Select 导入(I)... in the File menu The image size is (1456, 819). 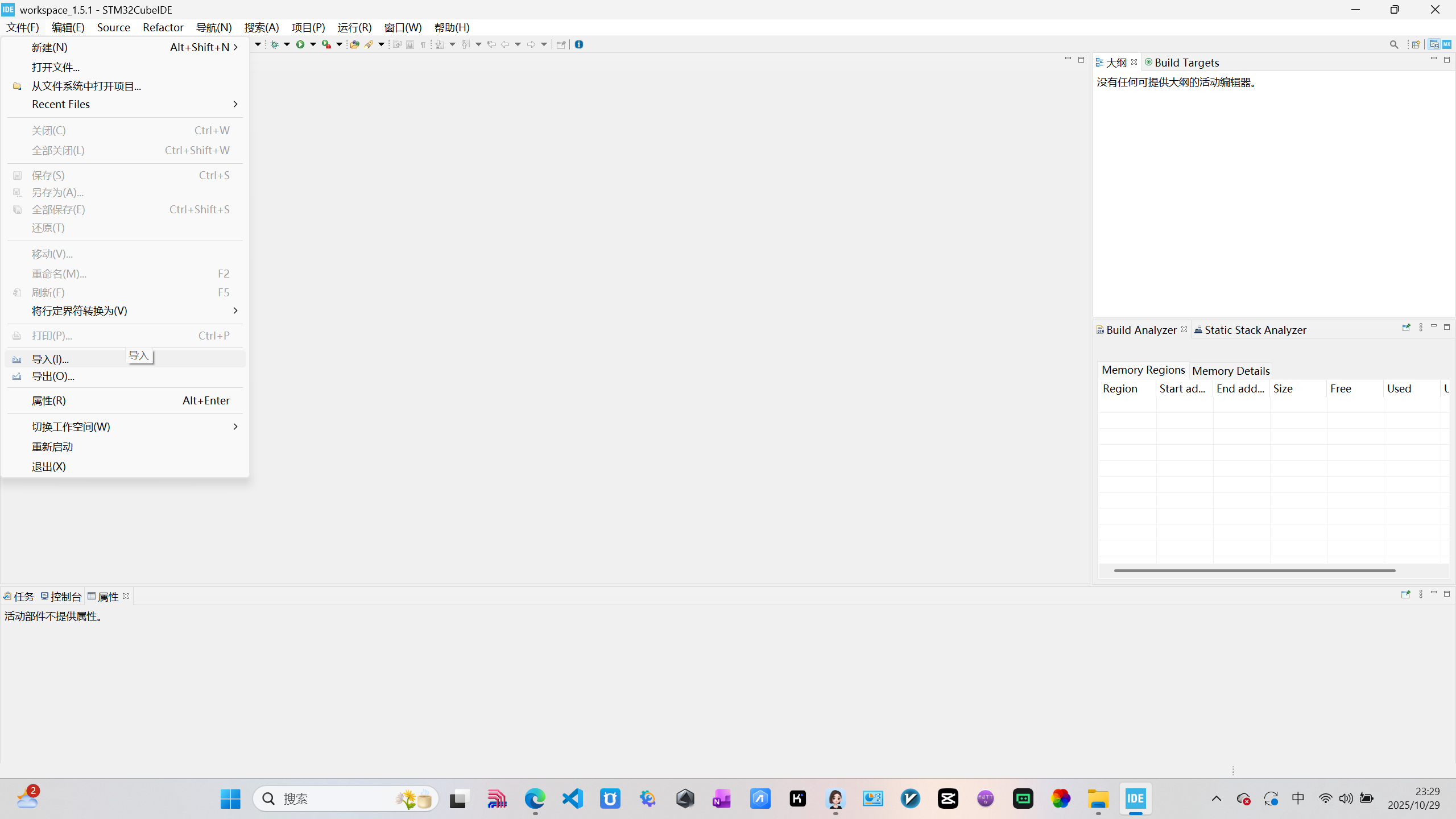(x=50, y=359)
